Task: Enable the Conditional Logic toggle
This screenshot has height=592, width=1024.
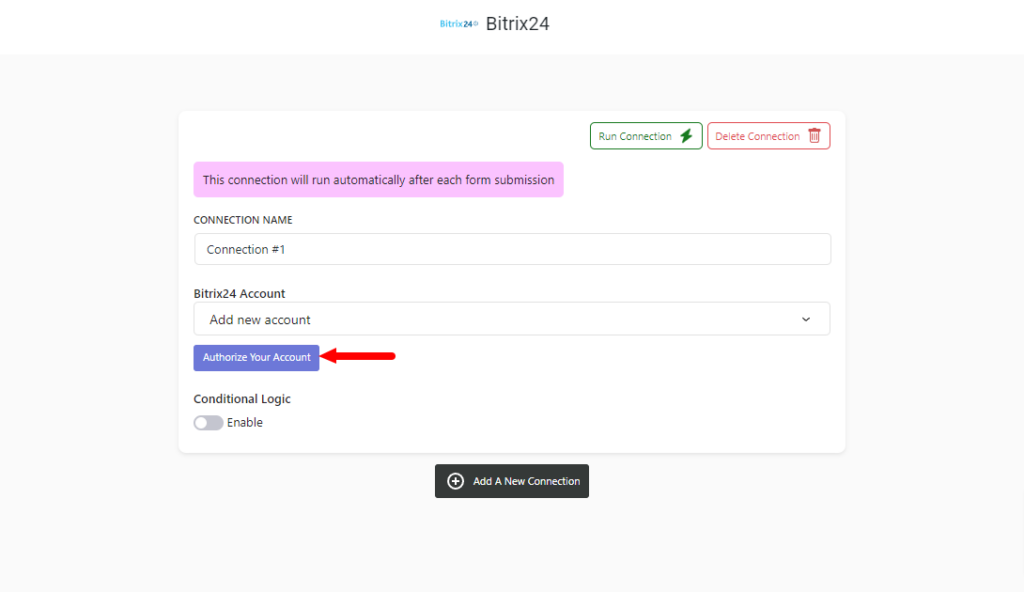Action: (x=208, y=423)
